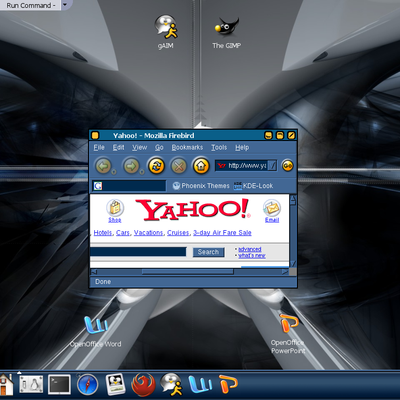Open the File menu
Viewport: 400px width, 400px height.
tap(99, 147)
